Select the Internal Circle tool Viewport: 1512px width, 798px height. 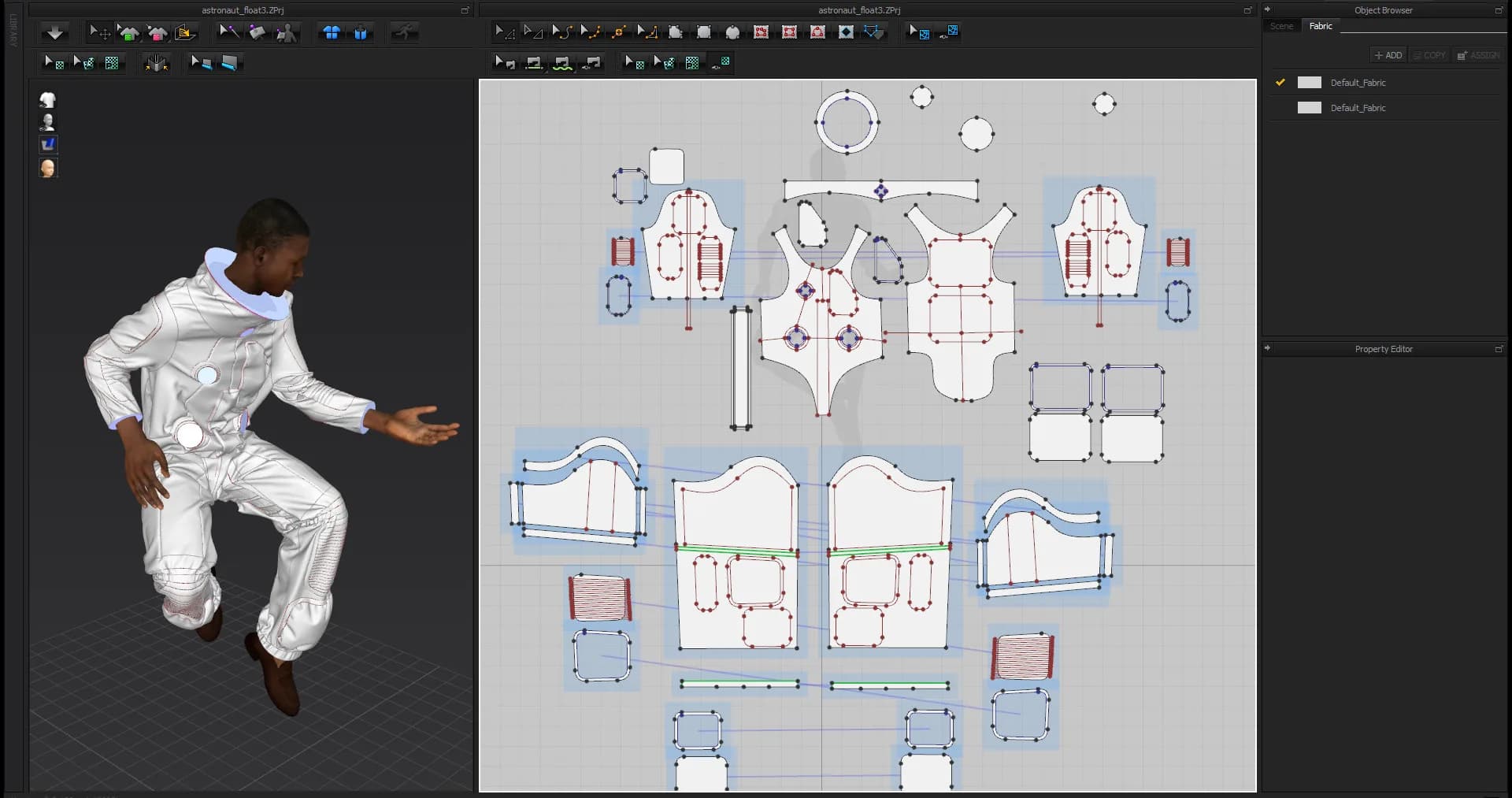point(817,32)
